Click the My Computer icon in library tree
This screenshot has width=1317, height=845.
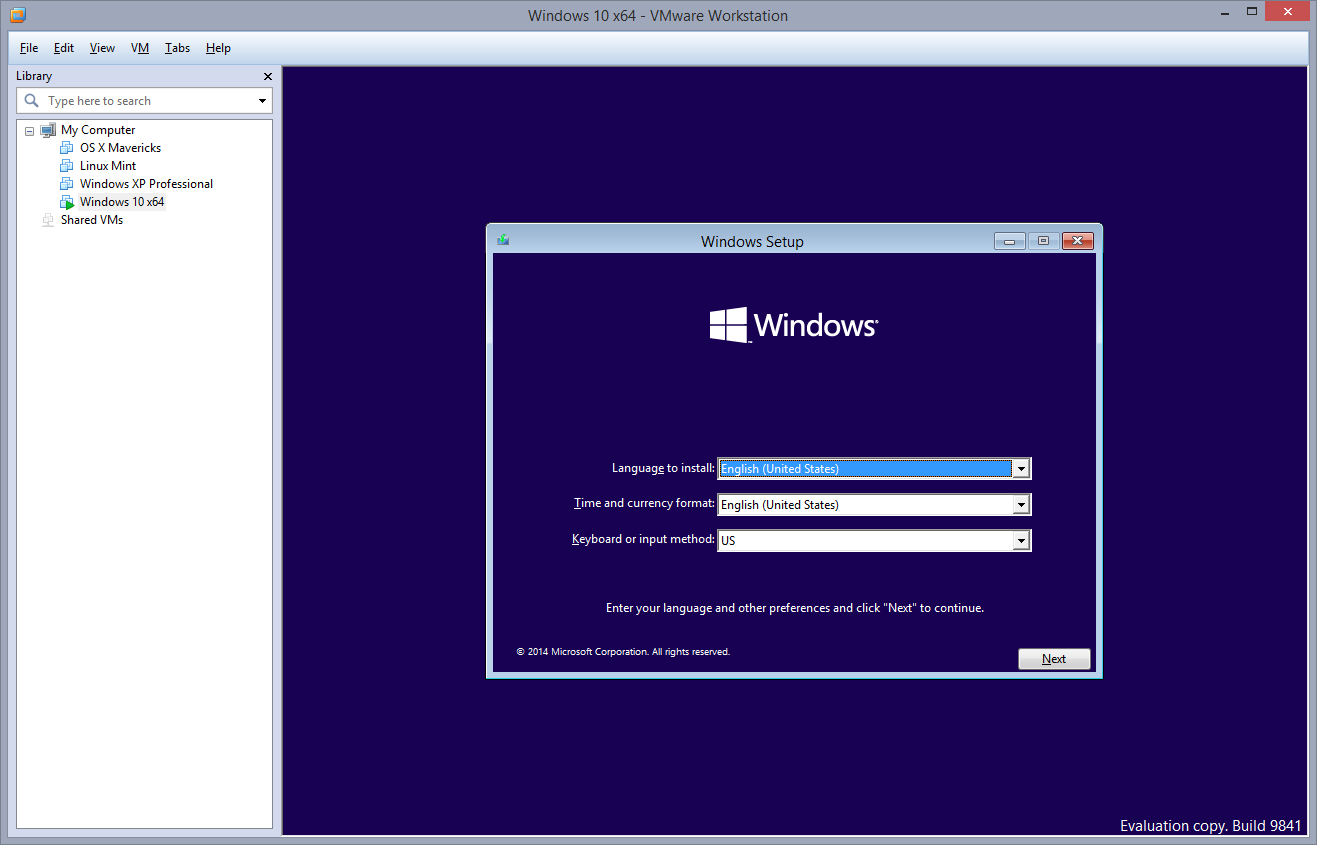48,130
